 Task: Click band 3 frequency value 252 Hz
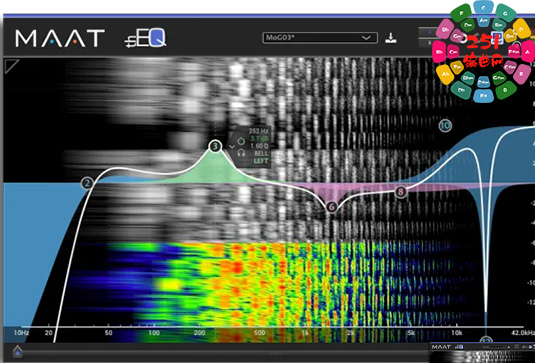258,131
